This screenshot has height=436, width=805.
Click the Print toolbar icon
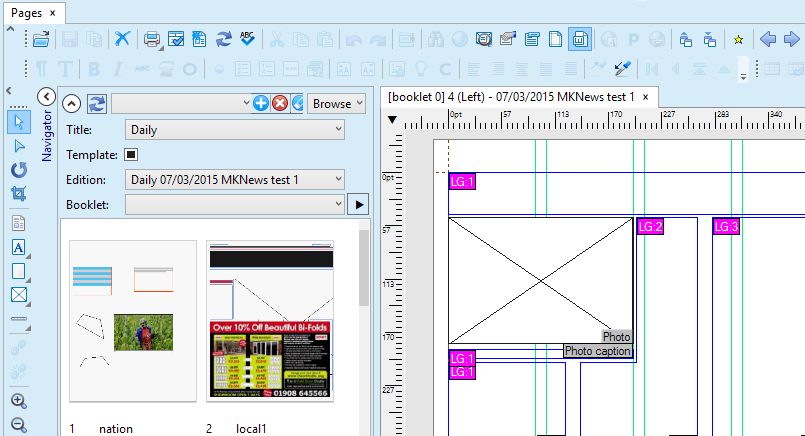click(x=152, y=39)
